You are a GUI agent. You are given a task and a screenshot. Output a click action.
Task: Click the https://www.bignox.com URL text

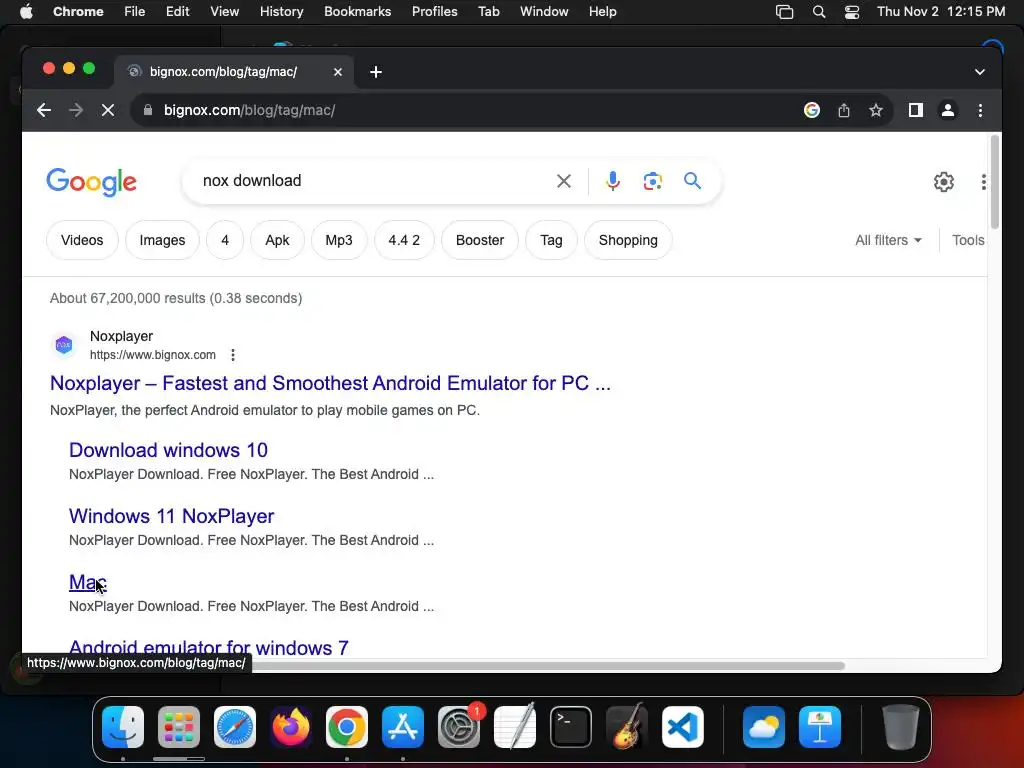tap(153, 355)
